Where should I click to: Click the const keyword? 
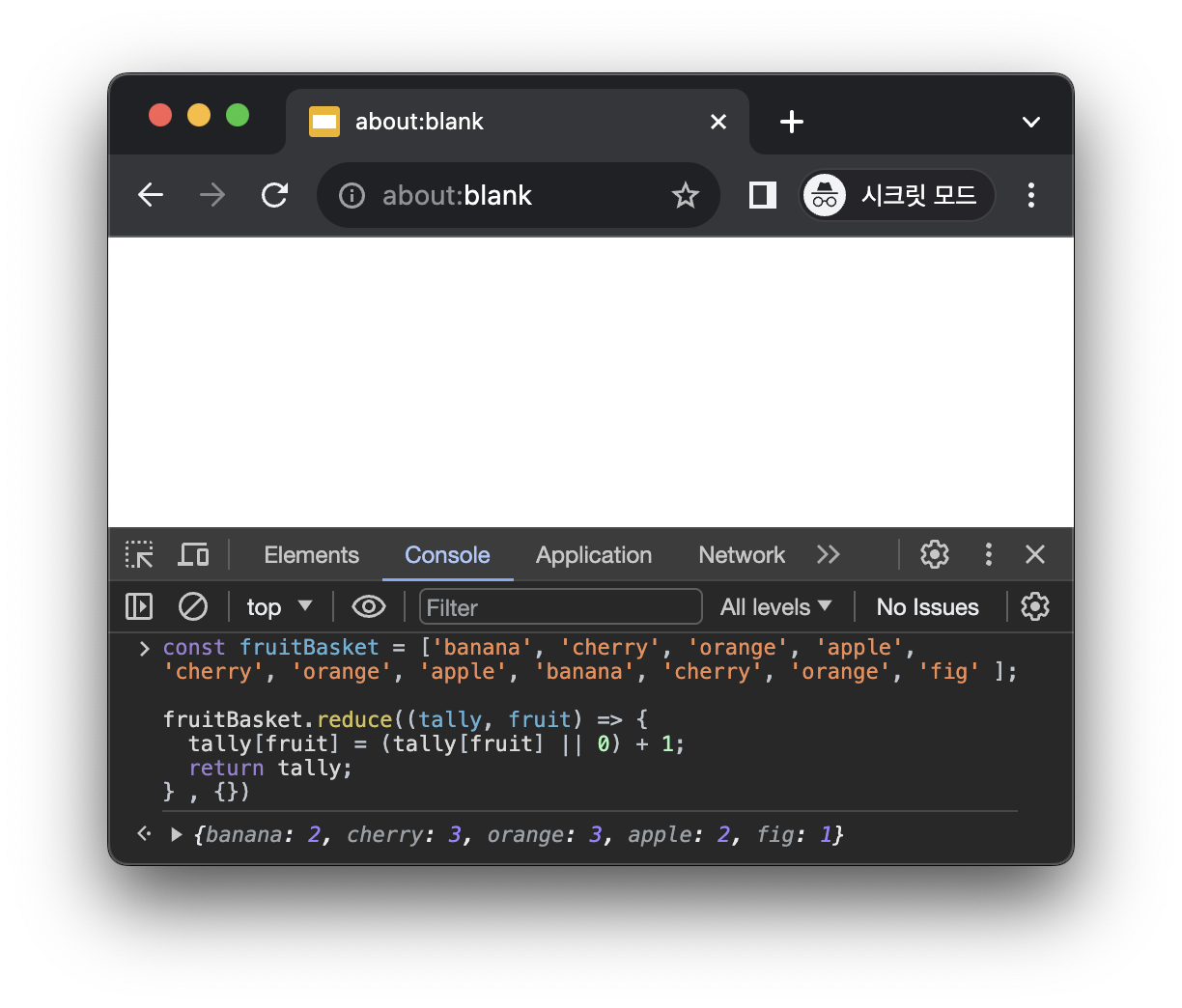pyautogui.click(x=194, y=647)
